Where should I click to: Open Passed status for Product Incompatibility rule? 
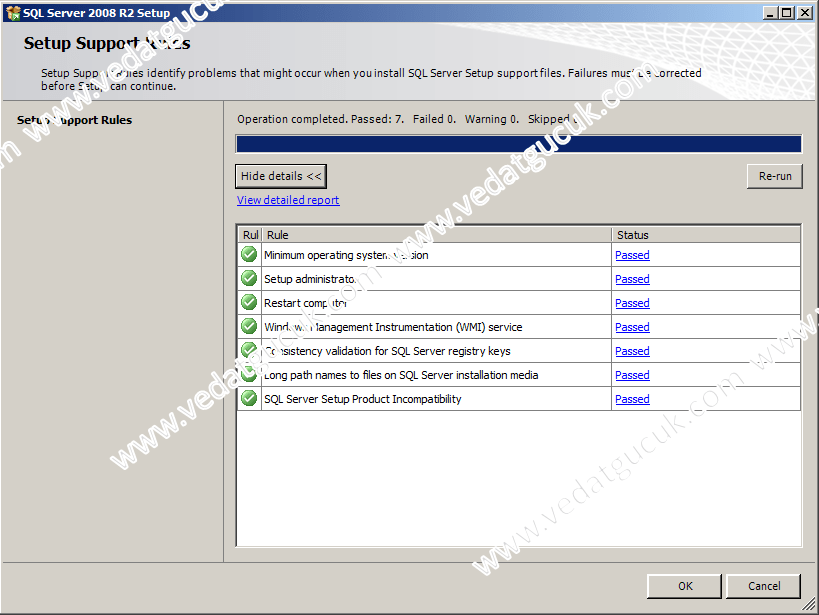[x=632, y=399]
